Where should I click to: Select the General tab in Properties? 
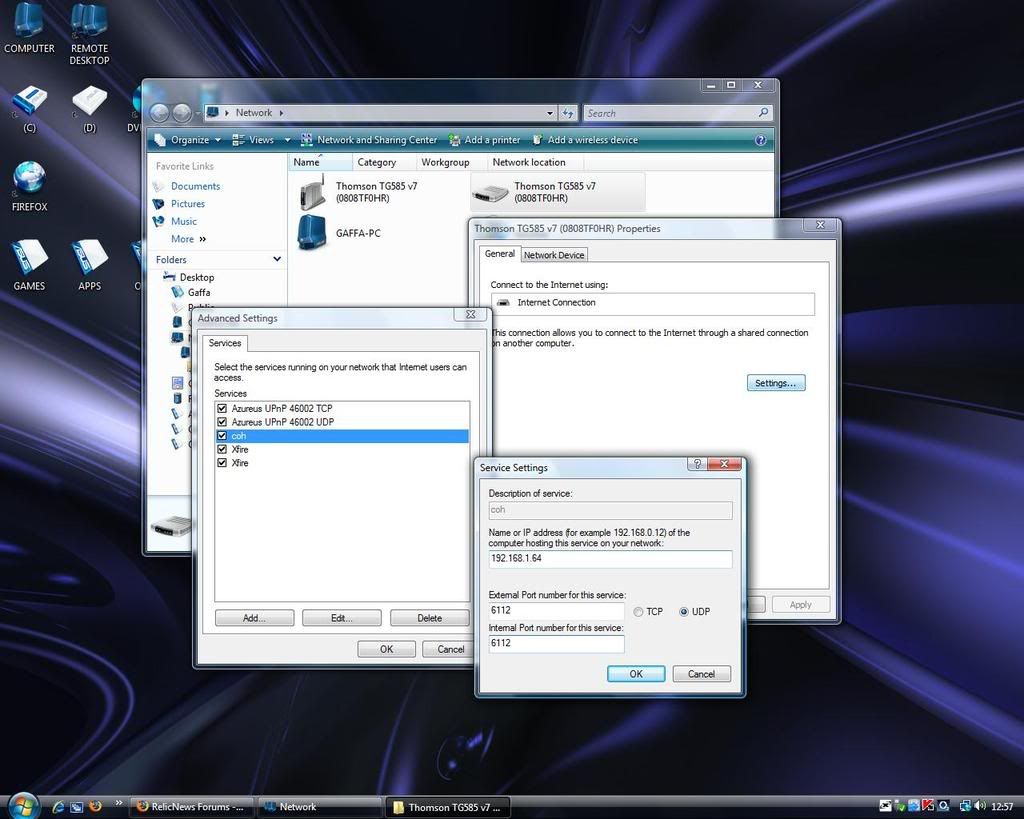tap(500, 254)
